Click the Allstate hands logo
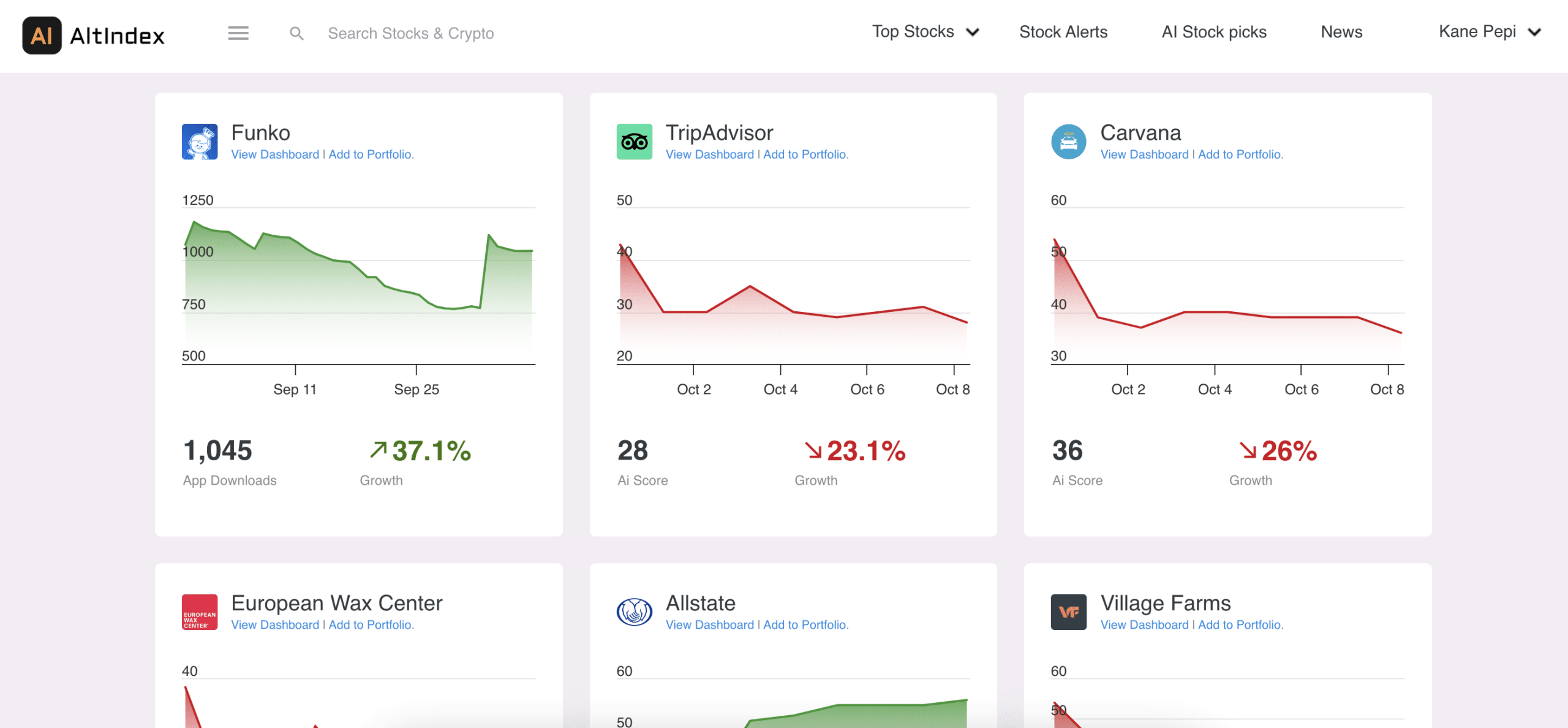Viewport: 1568px width, 728px height. [x=635, y=612]
